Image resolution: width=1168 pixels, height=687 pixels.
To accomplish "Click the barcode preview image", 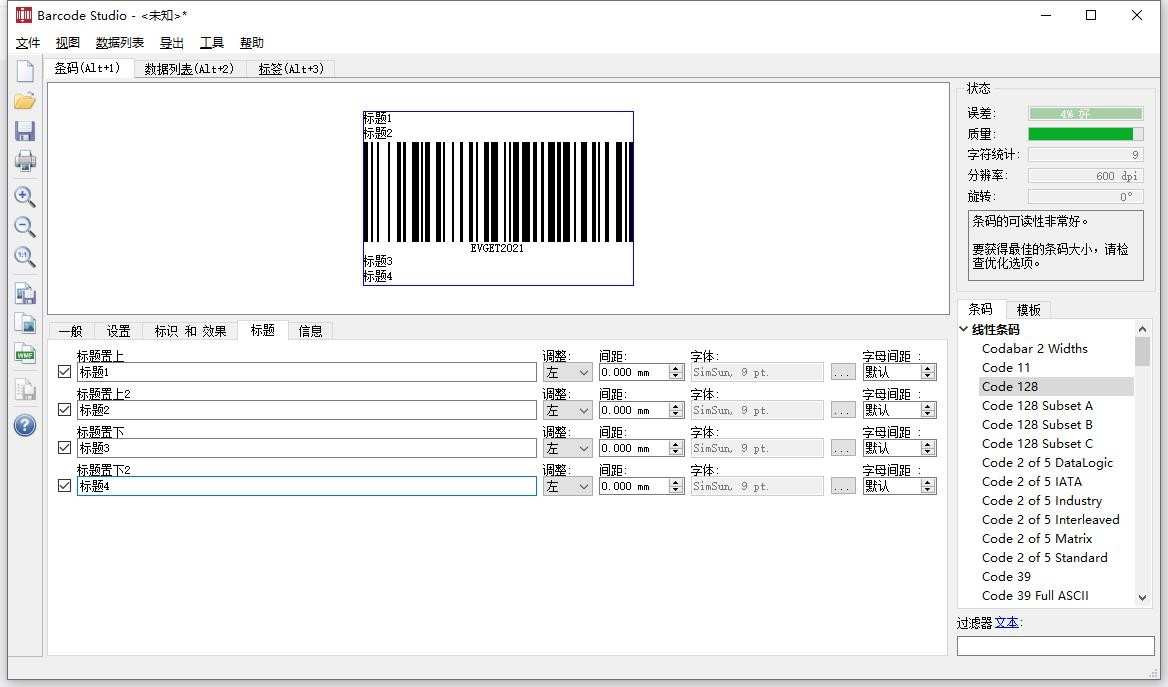I will (x=498, y=198).
